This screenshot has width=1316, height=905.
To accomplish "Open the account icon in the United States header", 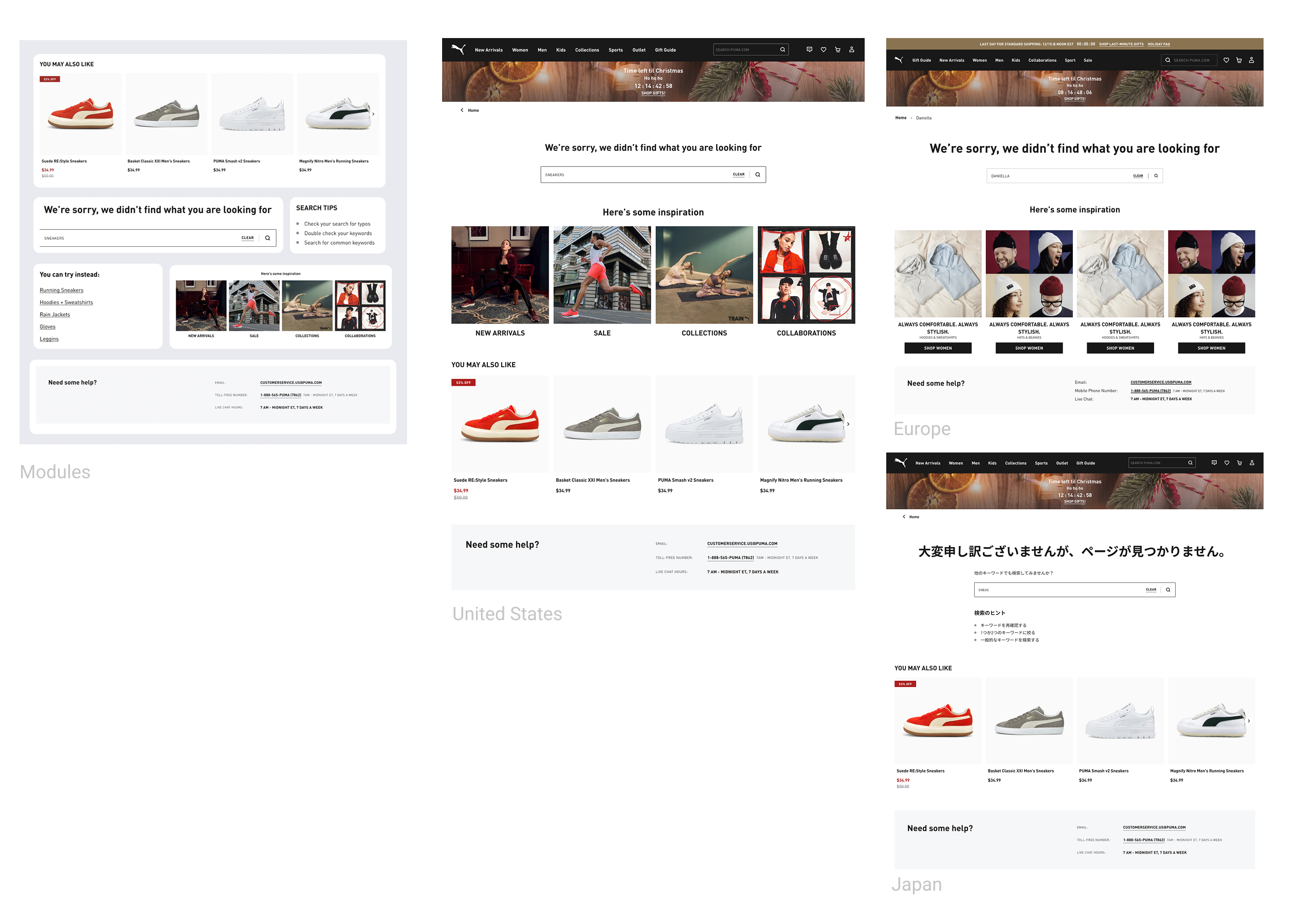I will (851, 49).
